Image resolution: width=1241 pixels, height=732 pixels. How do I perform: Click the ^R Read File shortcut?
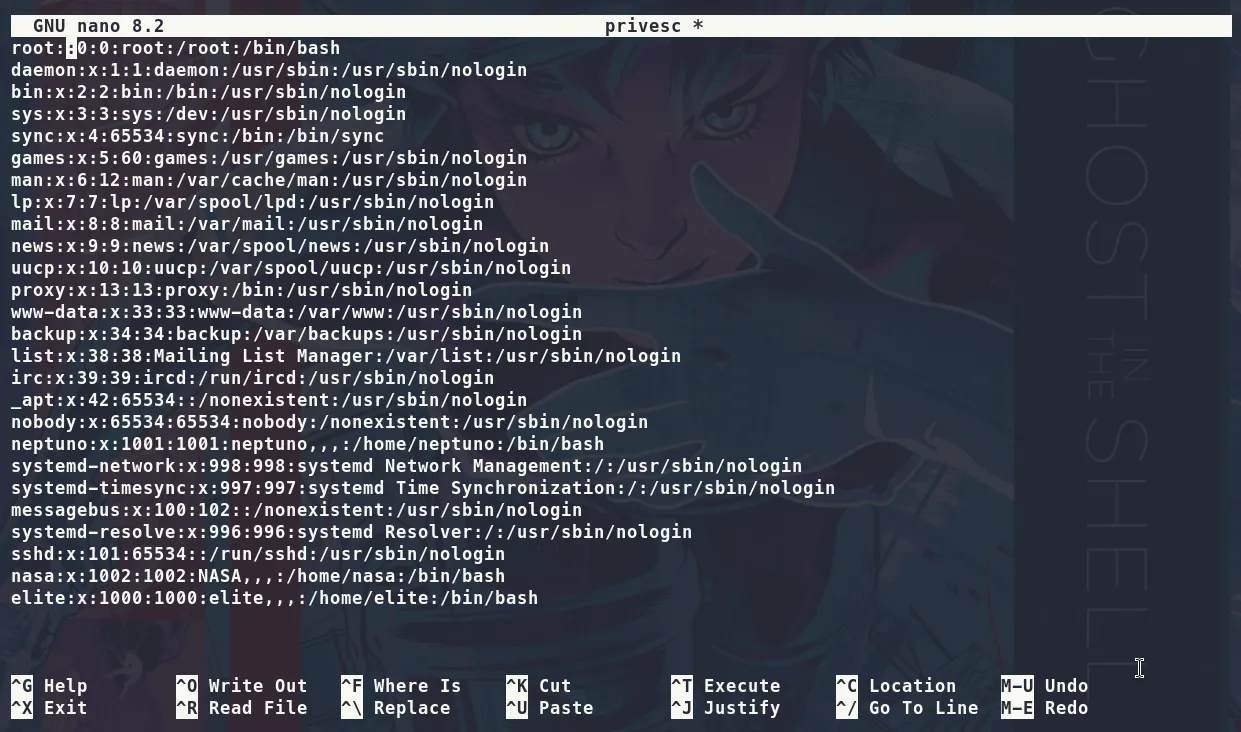241,708
